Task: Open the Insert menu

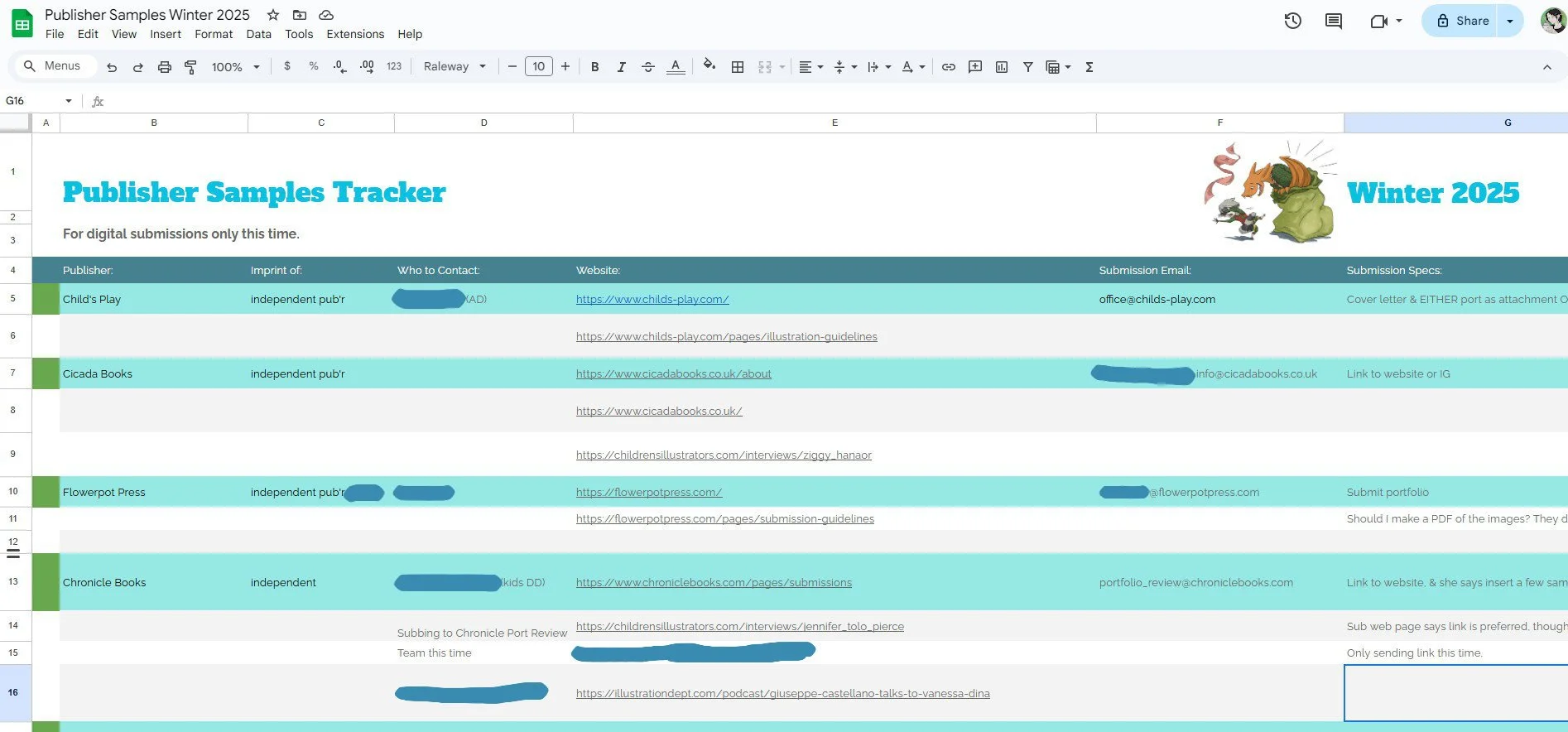Action: click(166, 34)
